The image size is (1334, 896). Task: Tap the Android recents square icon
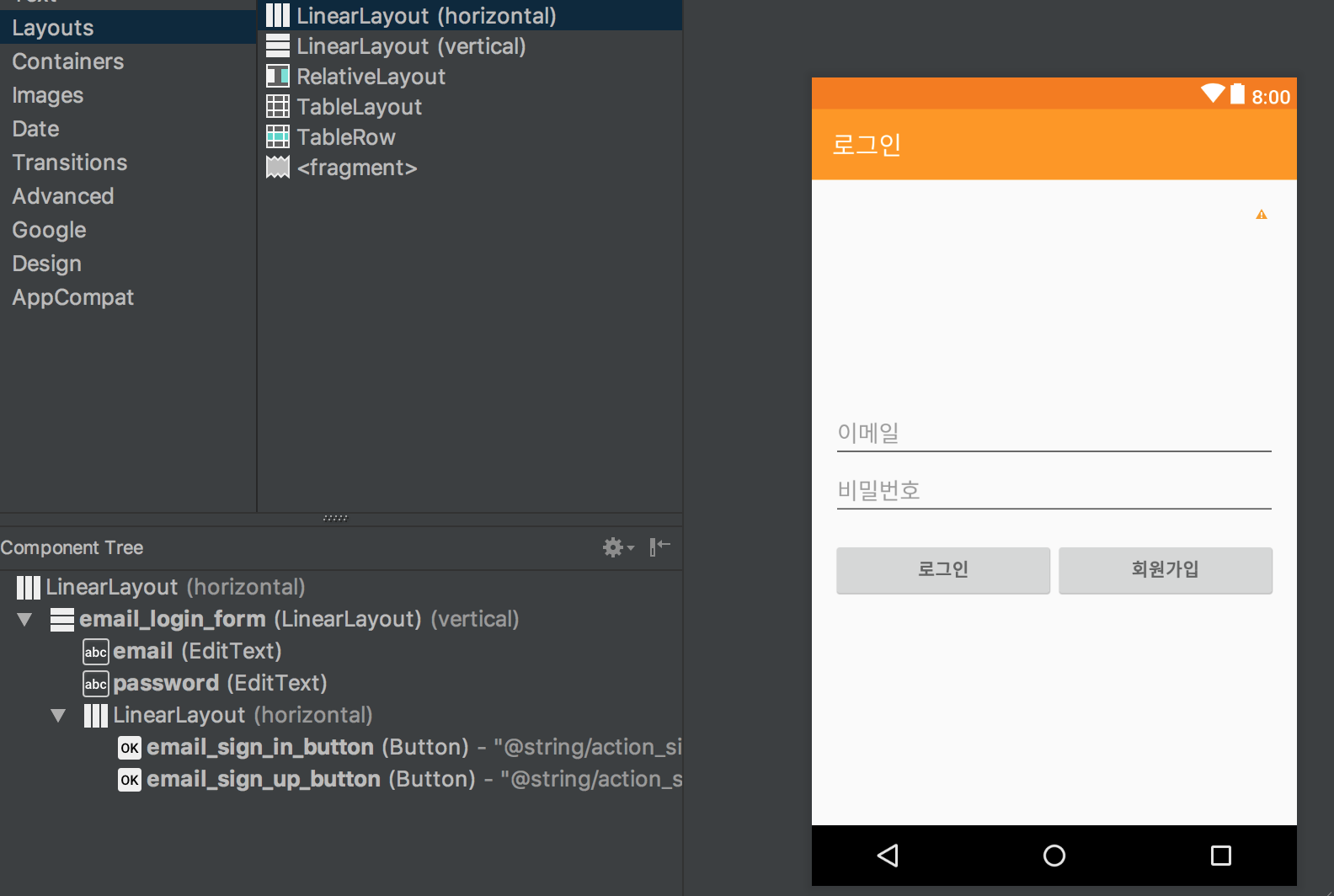[1221, 856]
